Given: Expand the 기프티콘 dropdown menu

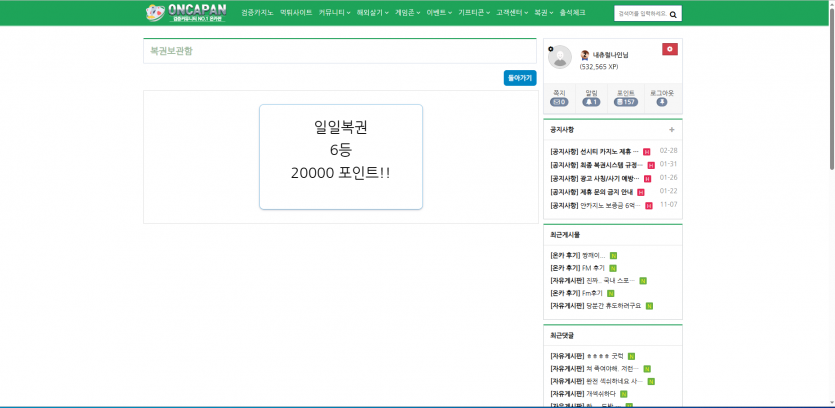Looking at the screenshot, I should click(474, 12).
